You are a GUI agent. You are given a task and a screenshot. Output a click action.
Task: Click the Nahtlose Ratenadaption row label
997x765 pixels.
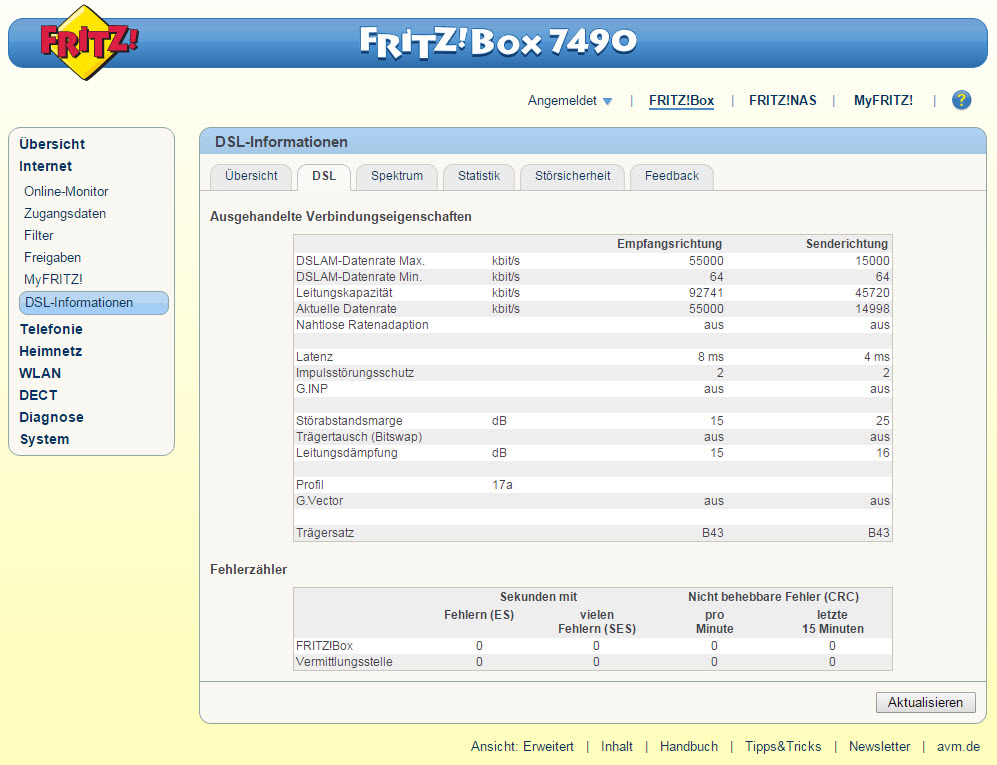pos(362,325)
